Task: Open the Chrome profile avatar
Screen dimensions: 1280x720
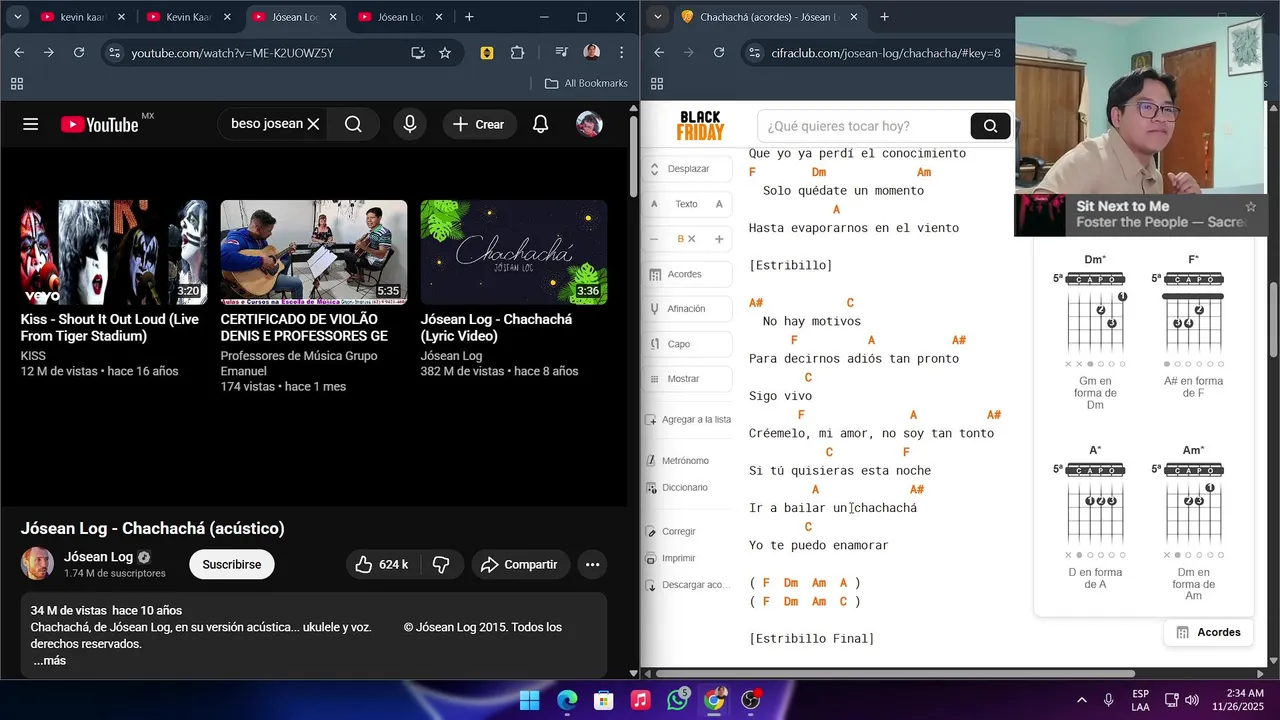Action: (x=592, y=52)
